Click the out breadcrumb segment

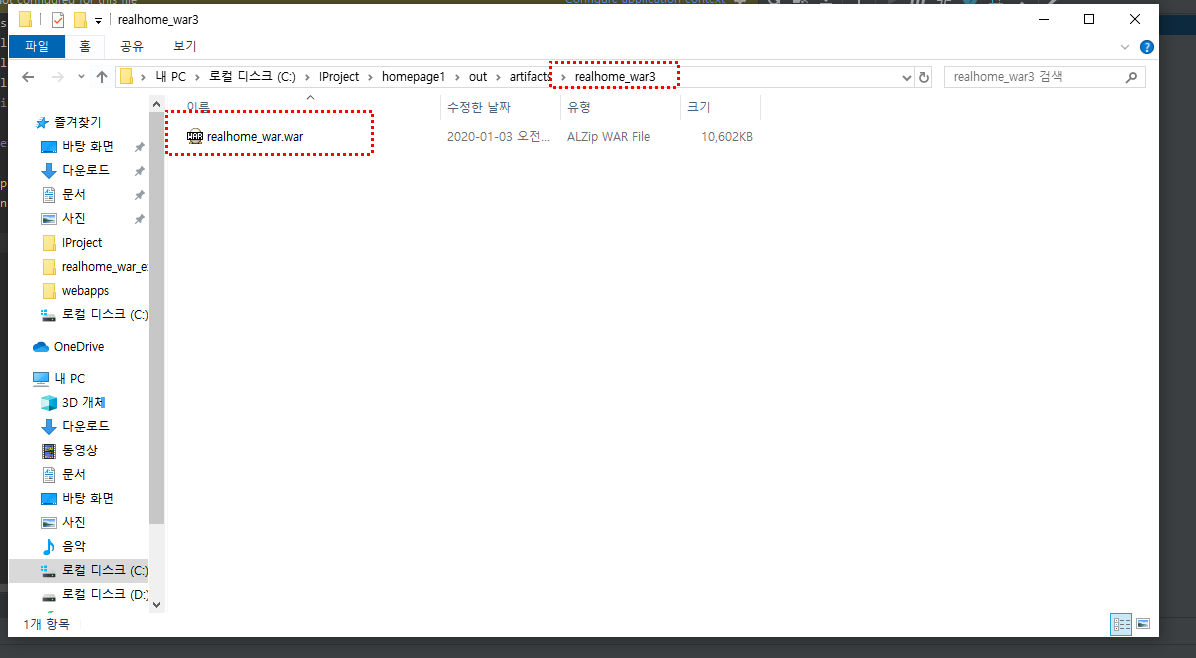tap(477, 77)
